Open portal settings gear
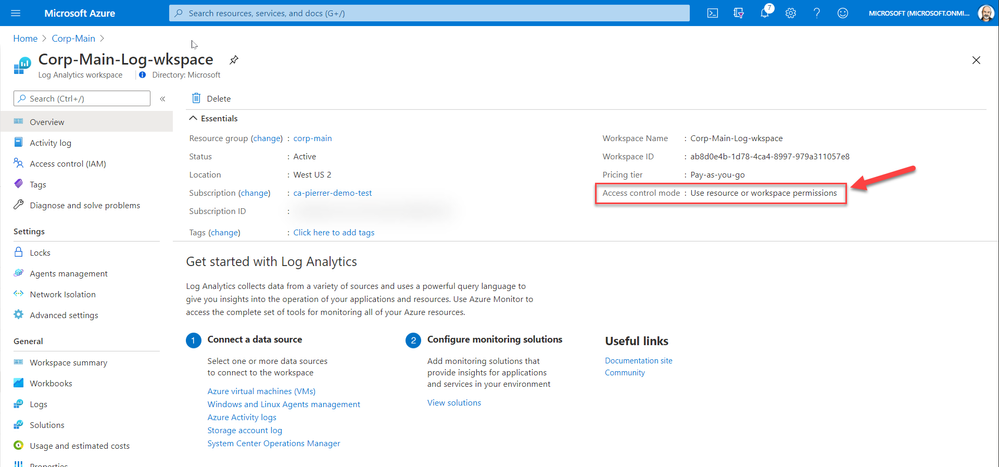Image resolution: width=999 pixels, height=467 pixels. tap(791, 13)
